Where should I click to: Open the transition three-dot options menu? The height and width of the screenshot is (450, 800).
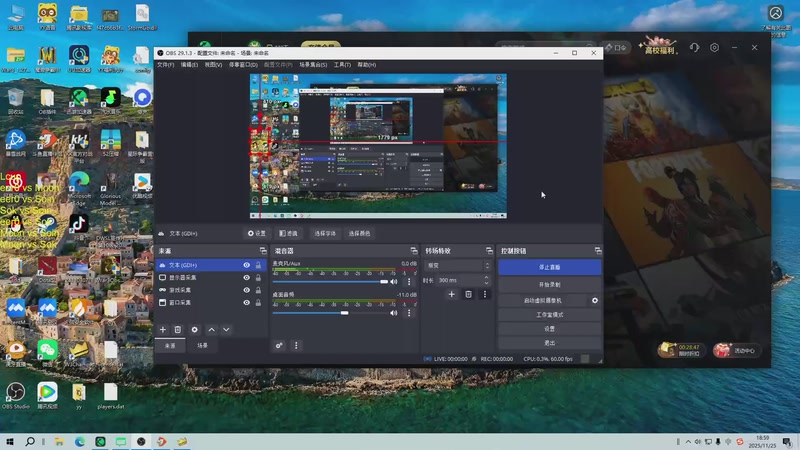pos(485,294)
